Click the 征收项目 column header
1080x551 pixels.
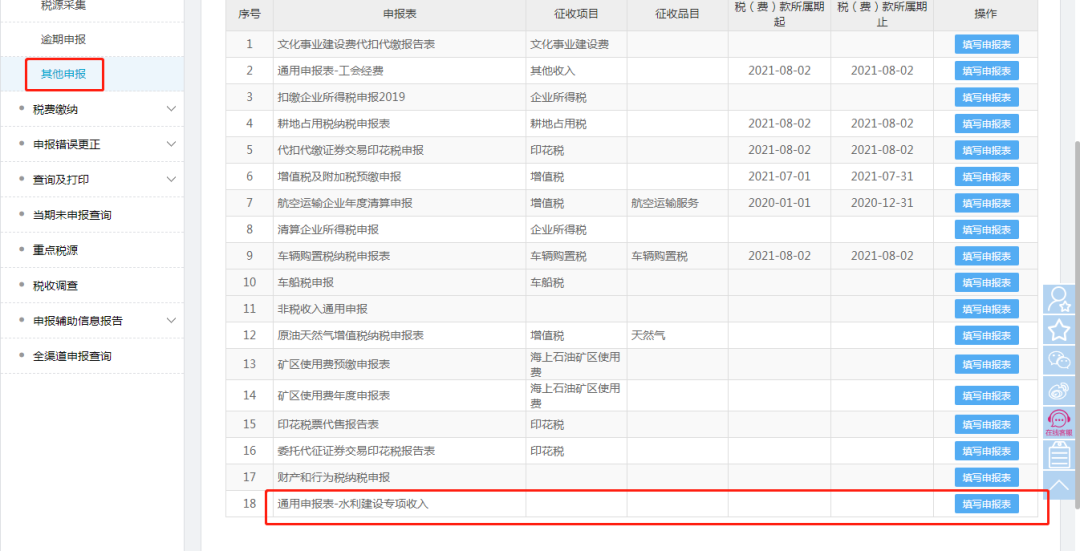[576, 14]
